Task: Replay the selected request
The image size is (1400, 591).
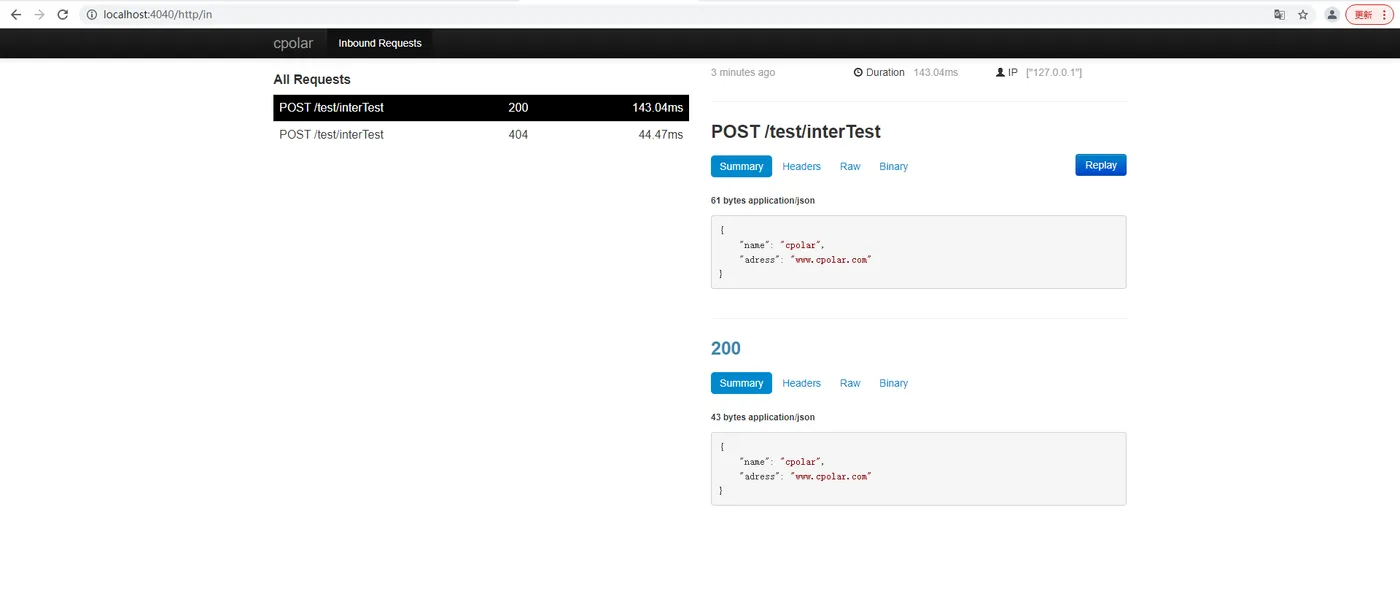Action: click(1101, 165)
